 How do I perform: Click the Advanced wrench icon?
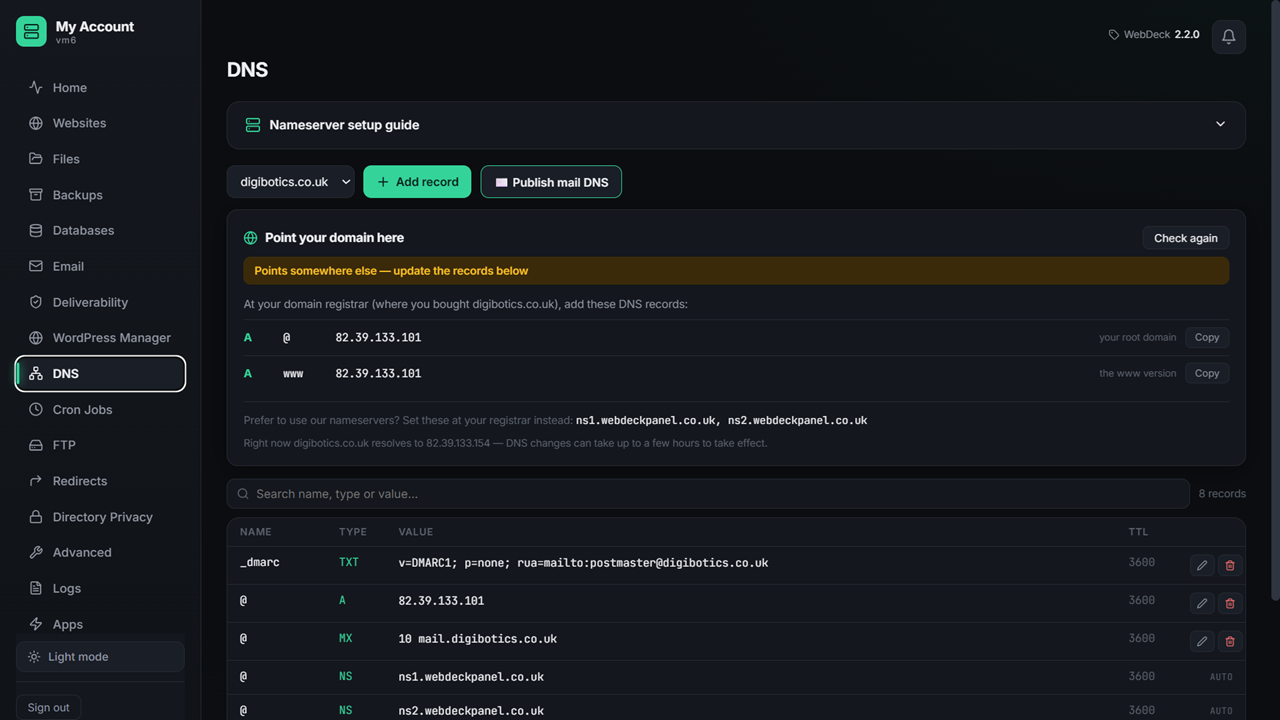pos(36,552)
